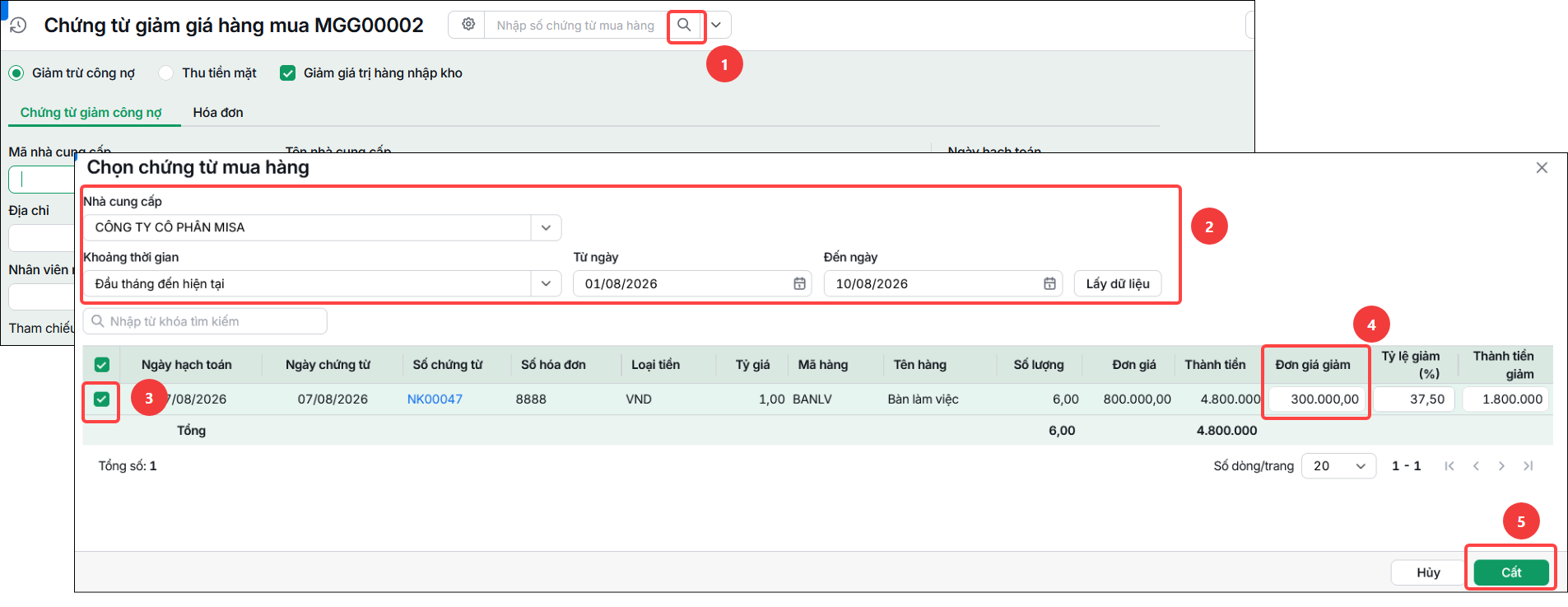Edit the 'Đơn giá giảm' value 300.000,00
Viewport: 1568px width, 607px height.
click(x=1317, y=399)
